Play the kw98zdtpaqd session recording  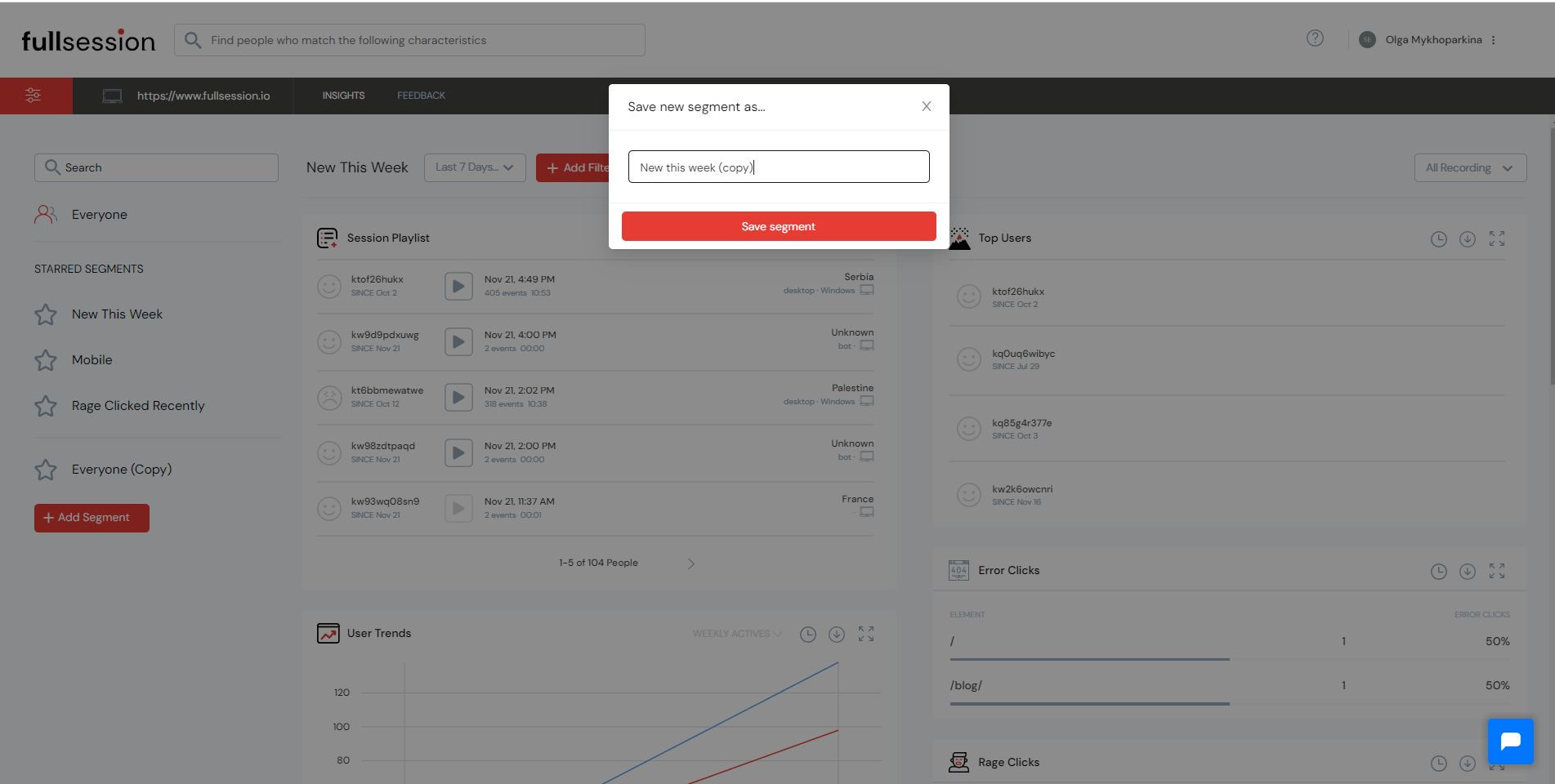(458, 453)
